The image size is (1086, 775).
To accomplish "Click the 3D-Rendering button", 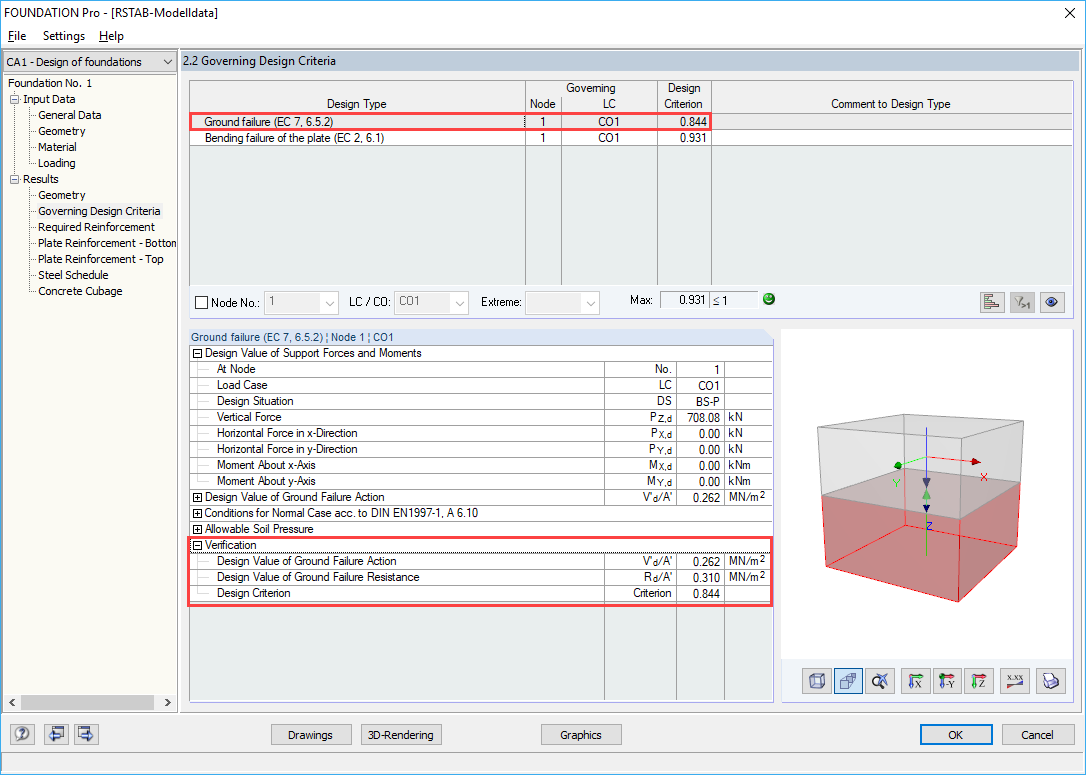I will [401, 735].
